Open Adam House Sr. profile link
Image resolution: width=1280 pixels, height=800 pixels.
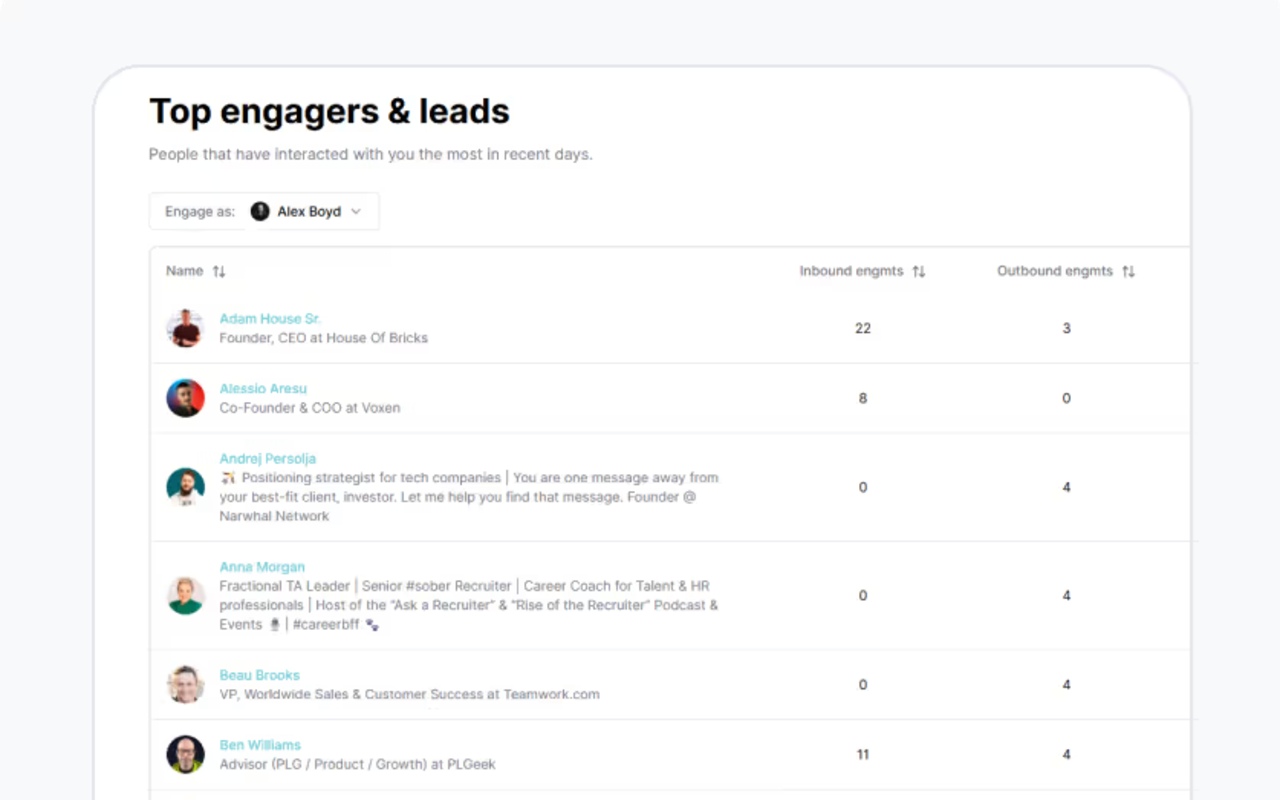pos(270,319)
